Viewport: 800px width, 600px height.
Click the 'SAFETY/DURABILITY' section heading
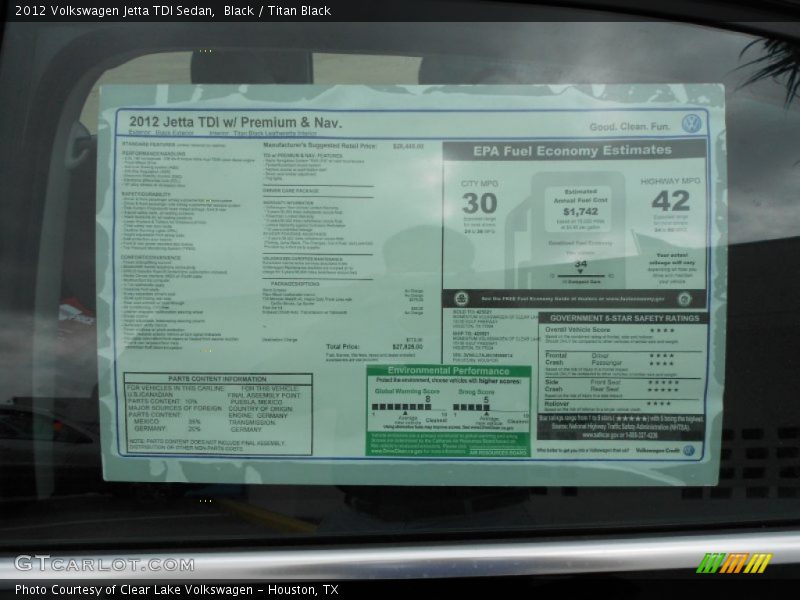tap(146, 195)
